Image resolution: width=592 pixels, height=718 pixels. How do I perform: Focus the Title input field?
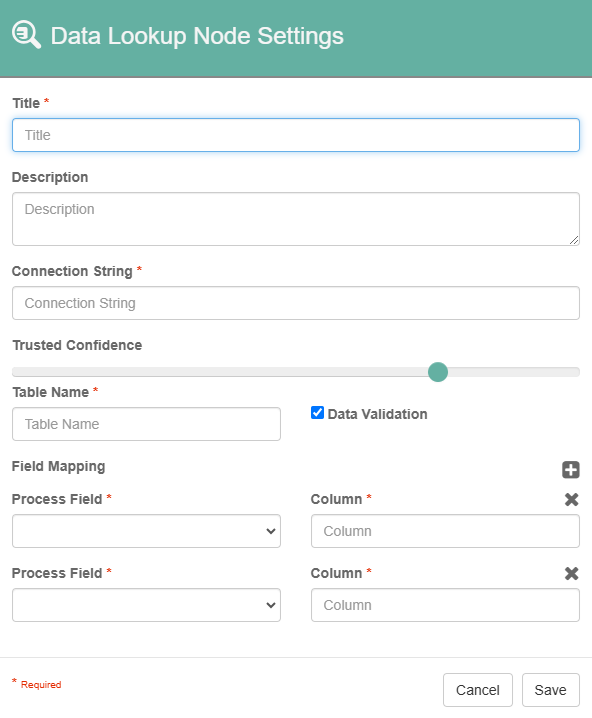pos(296,135)
